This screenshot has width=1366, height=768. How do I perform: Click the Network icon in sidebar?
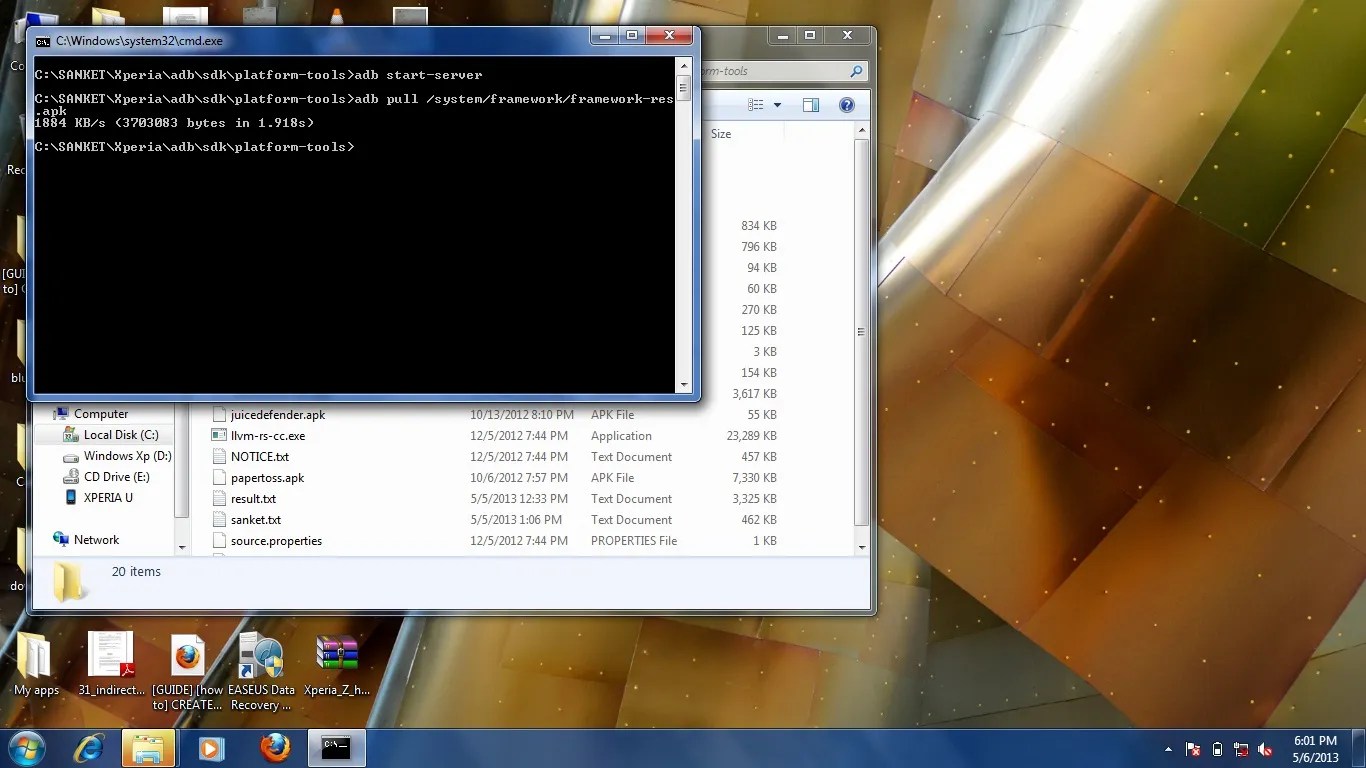pos(60,540)
